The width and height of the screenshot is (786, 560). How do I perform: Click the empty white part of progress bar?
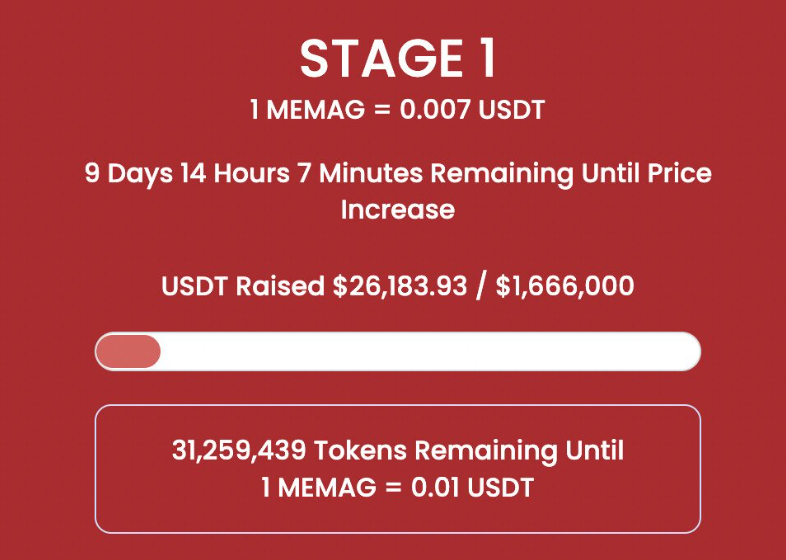430,352
